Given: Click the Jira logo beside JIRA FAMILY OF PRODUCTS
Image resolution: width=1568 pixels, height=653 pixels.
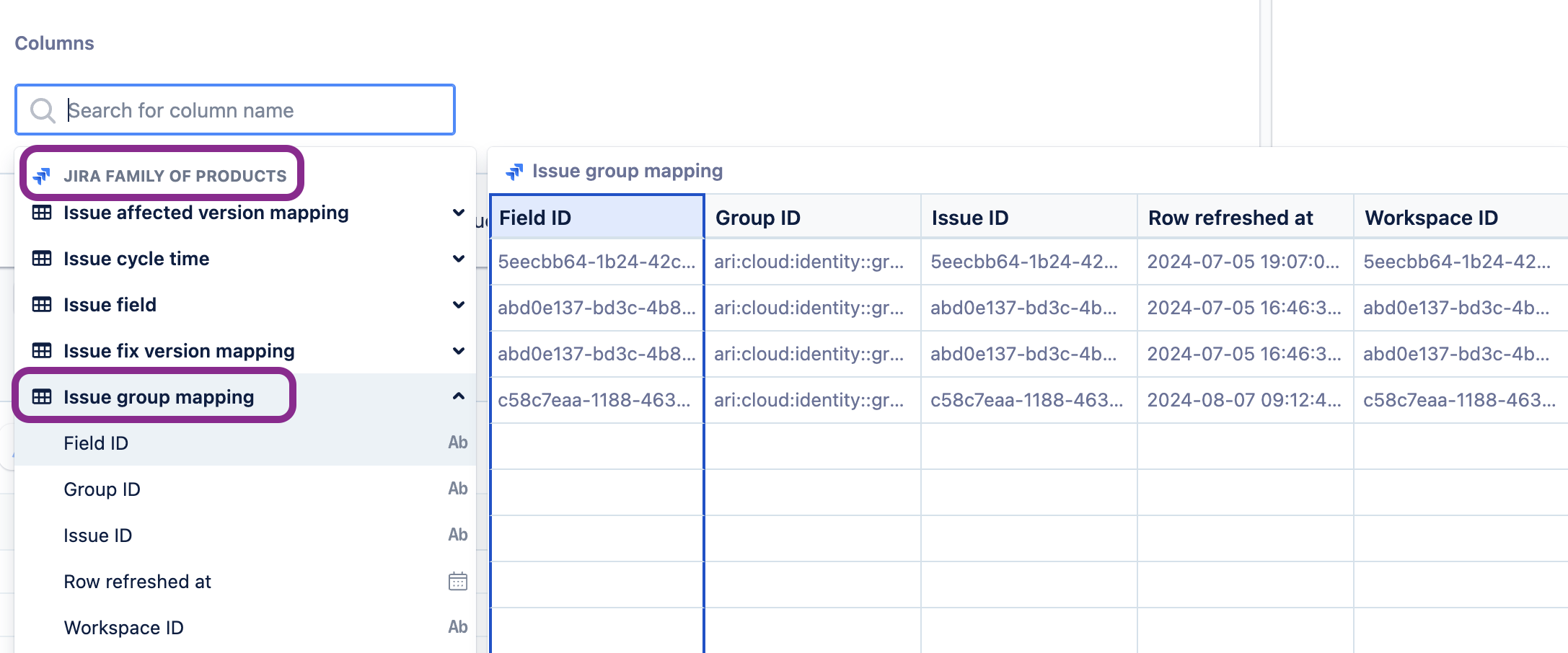Looking at the screenshot, I should [x=42, y=175].
